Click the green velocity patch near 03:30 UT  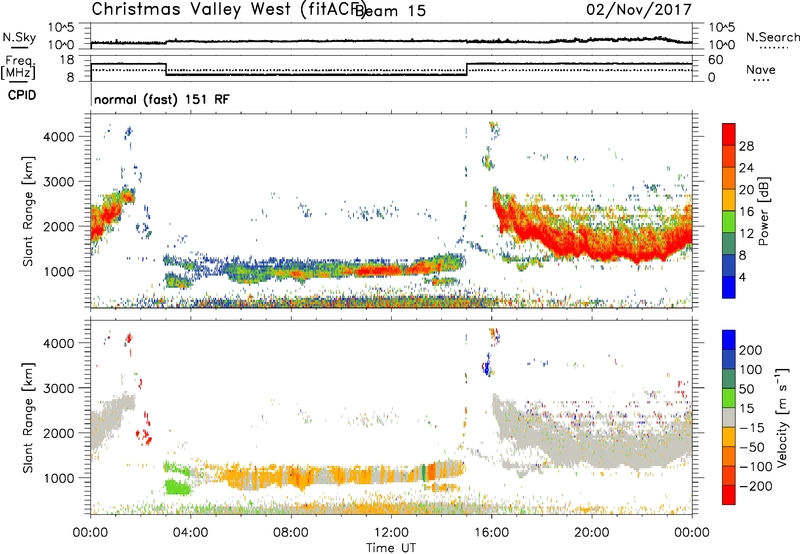coord(178,487)
